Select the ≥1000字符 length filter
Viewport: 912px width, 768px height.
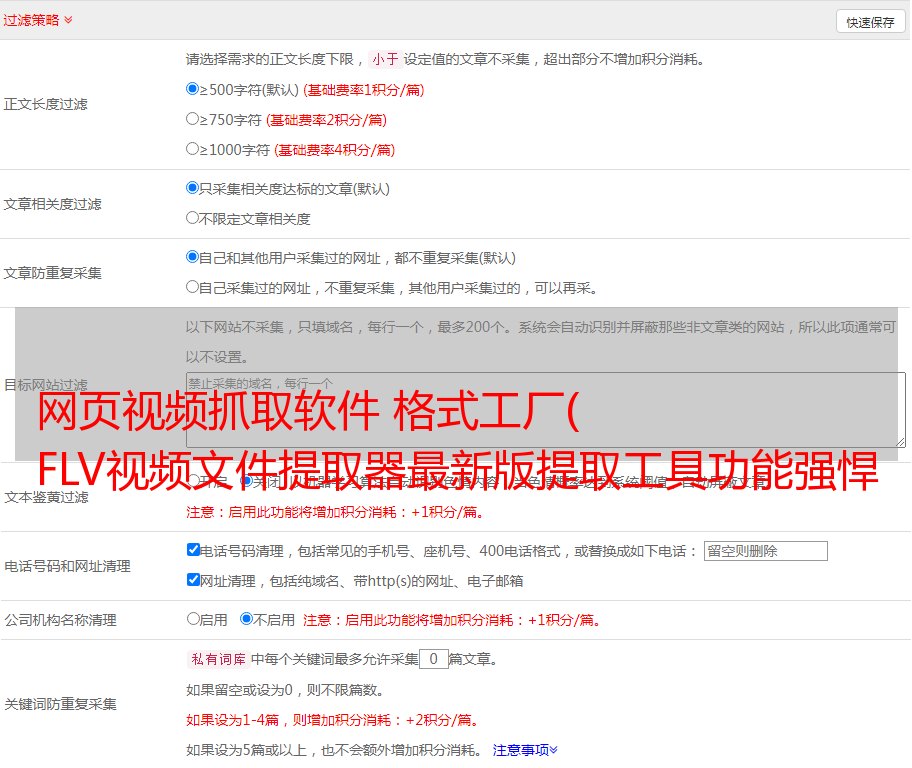click(x=193, y=149)
